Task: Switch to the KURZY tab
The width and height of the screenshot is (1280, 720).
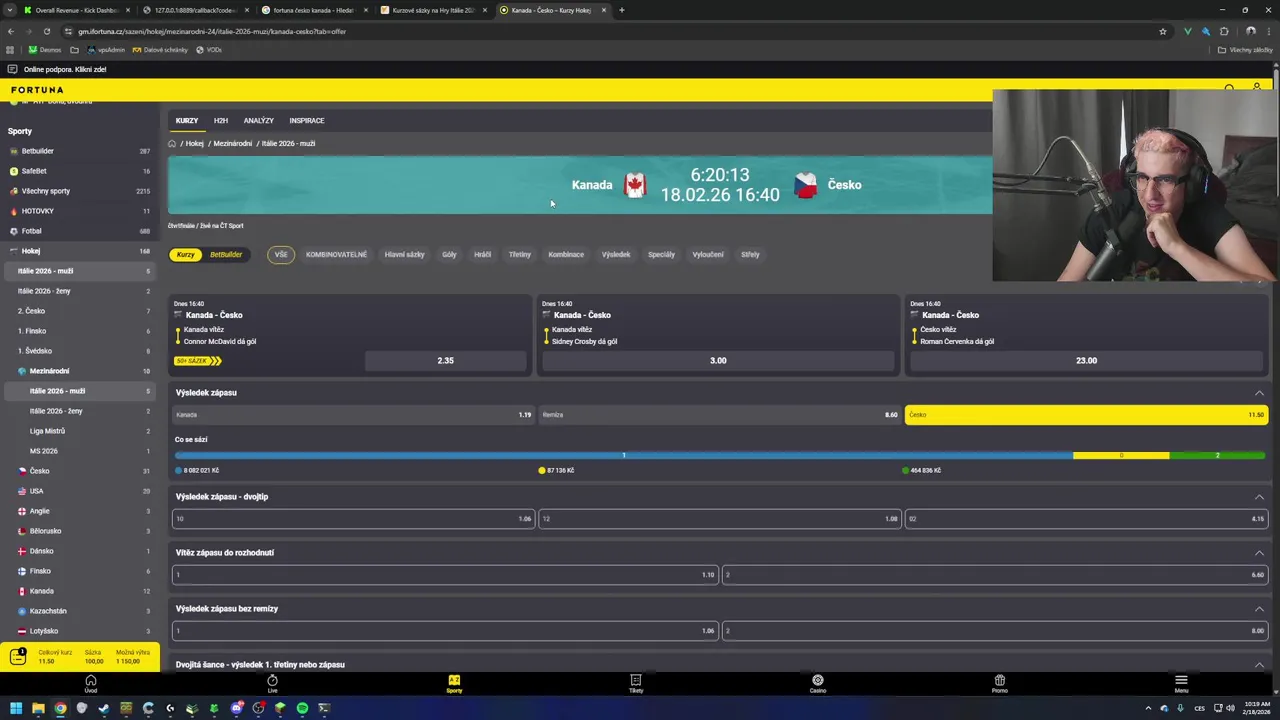Action: click(x=187, y=121)
